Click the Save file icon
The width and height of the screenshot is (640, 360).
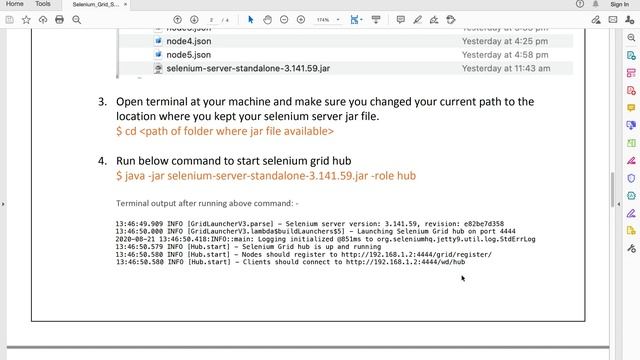tap(9, 20)
